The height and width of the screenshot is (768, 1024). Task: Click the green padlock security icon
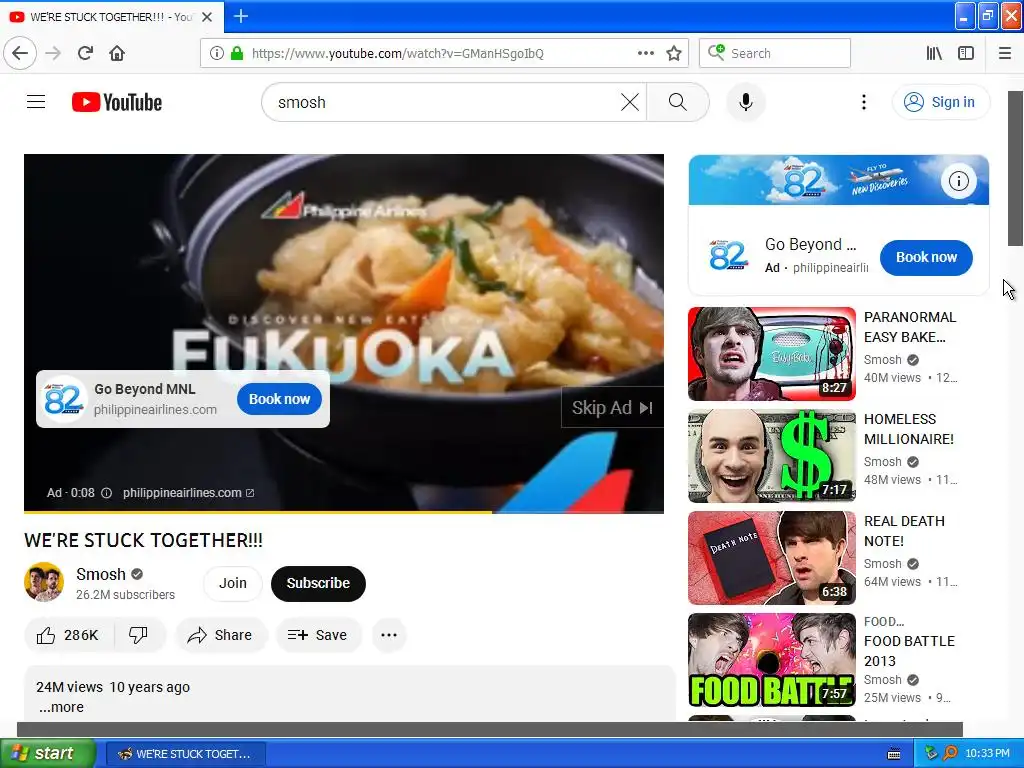(236, 53)
